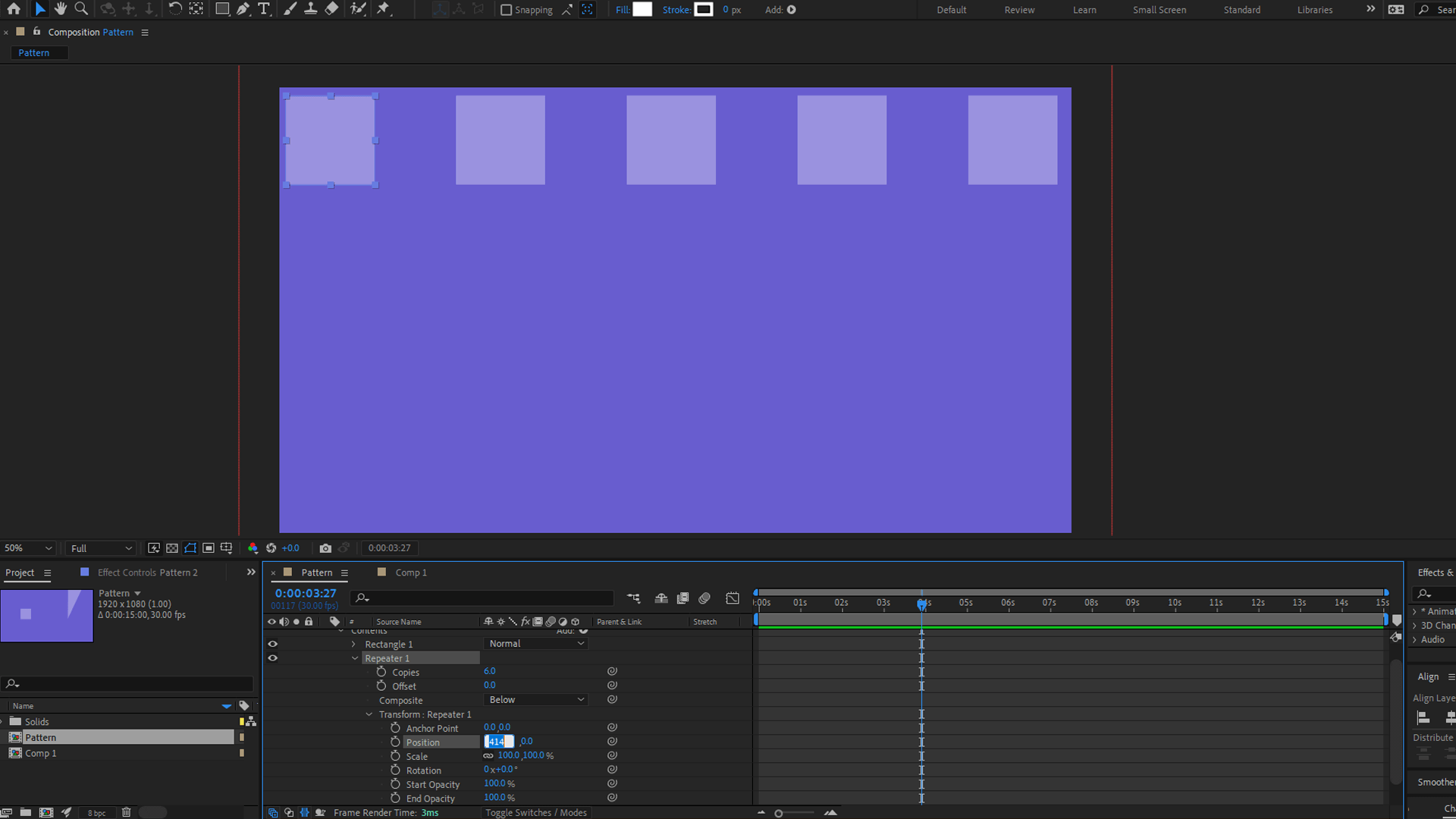Select the Zoom tool
Viewport: 1456px width, 819px height.
[81, 10]
